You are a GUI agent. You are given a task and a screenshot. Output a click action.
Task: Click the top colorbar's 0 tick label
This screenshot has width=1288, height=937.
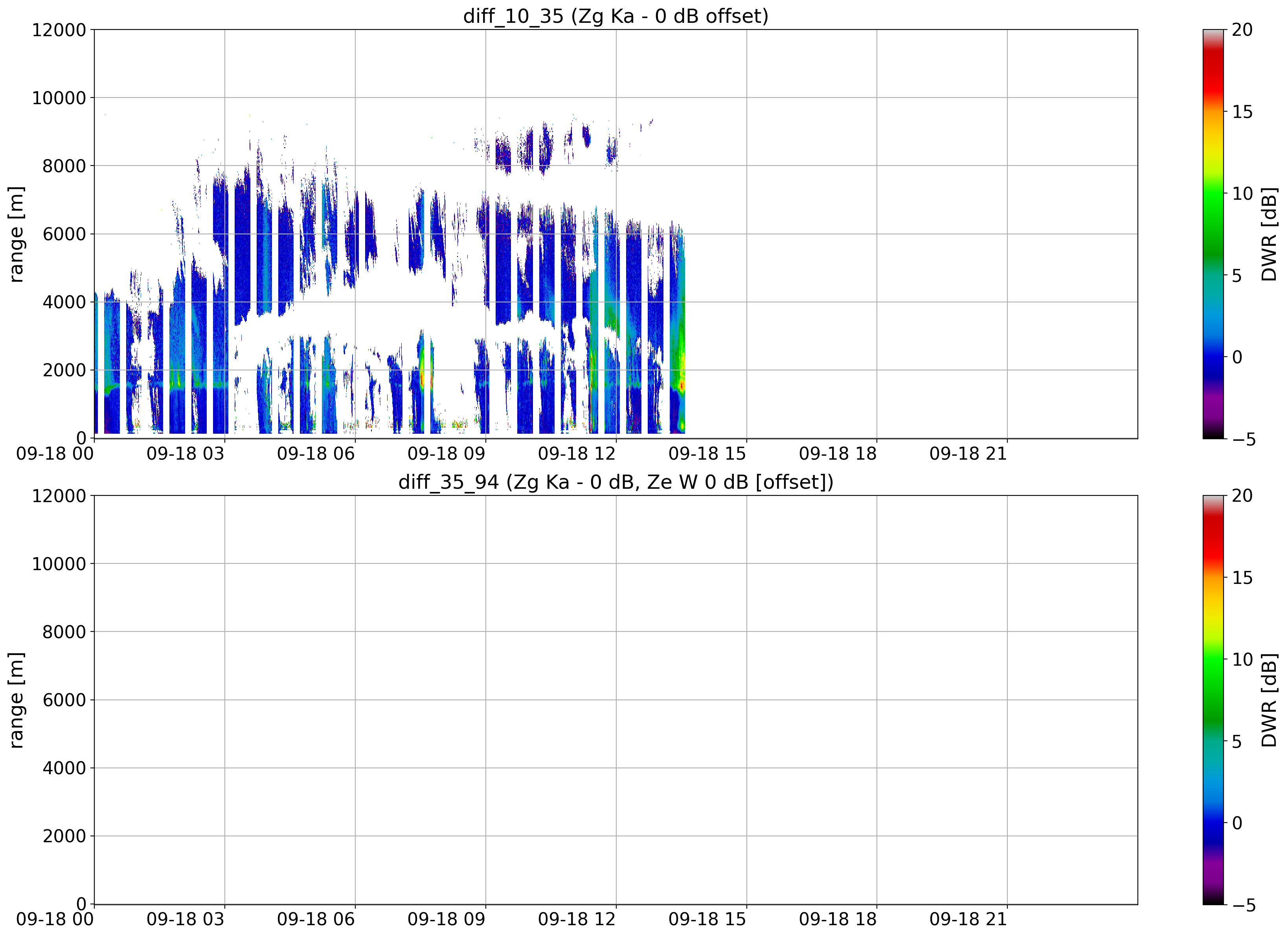pyautogui.click(x=1237, y=357)
